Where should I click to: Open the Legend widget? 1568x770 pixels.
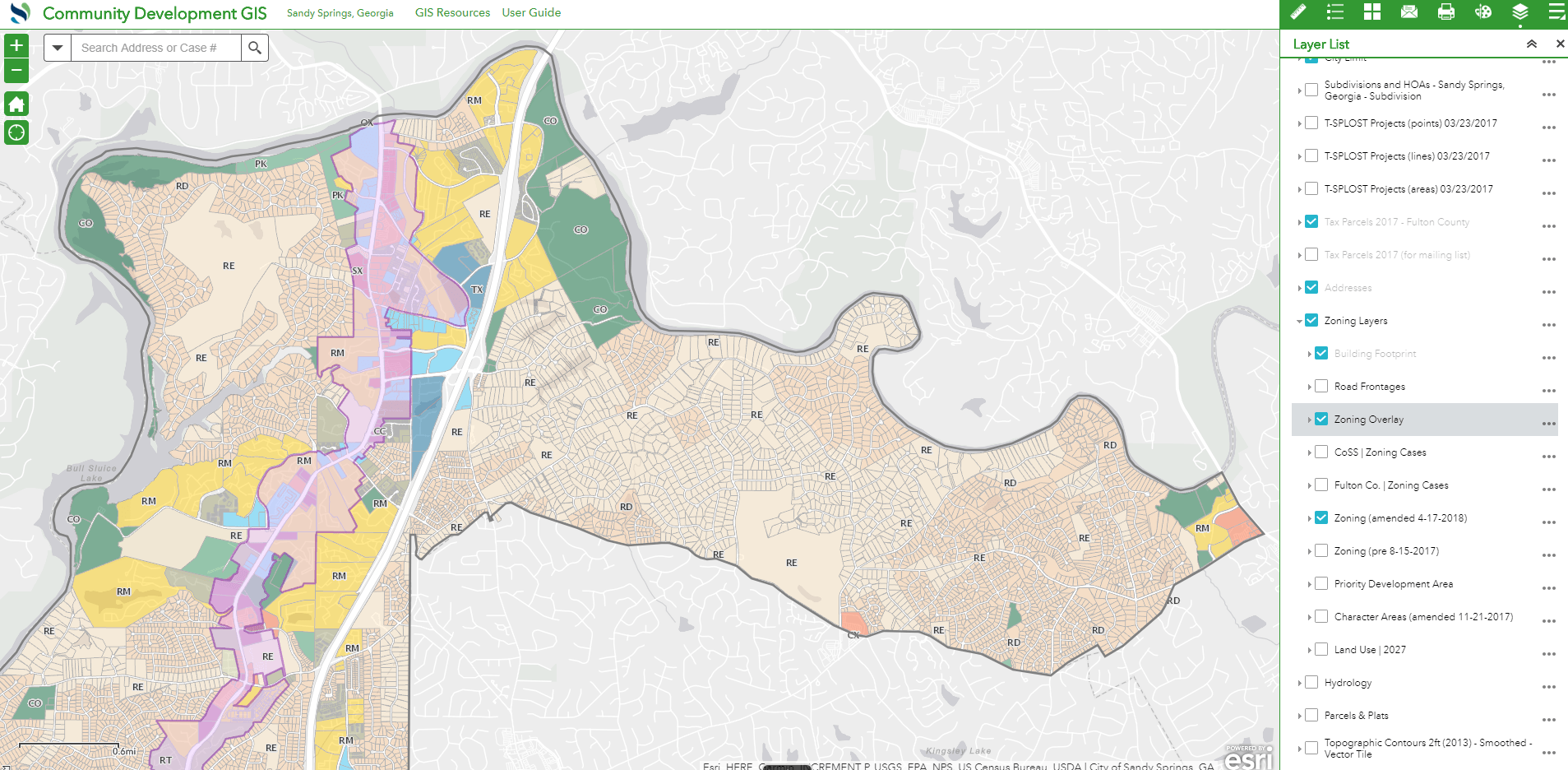point(1334,13)
